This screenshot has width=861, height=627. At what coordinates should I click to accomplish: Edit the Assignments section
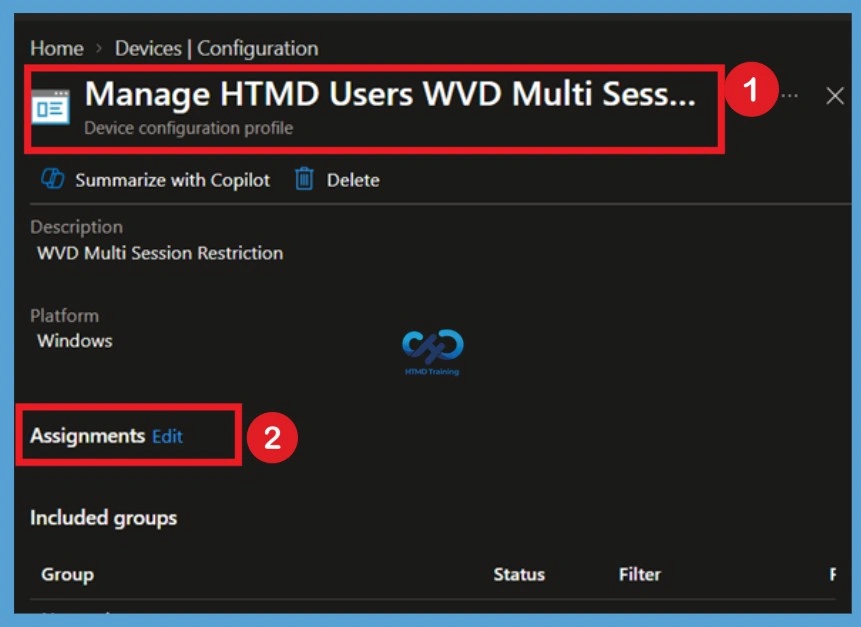[x=167, y=436]
